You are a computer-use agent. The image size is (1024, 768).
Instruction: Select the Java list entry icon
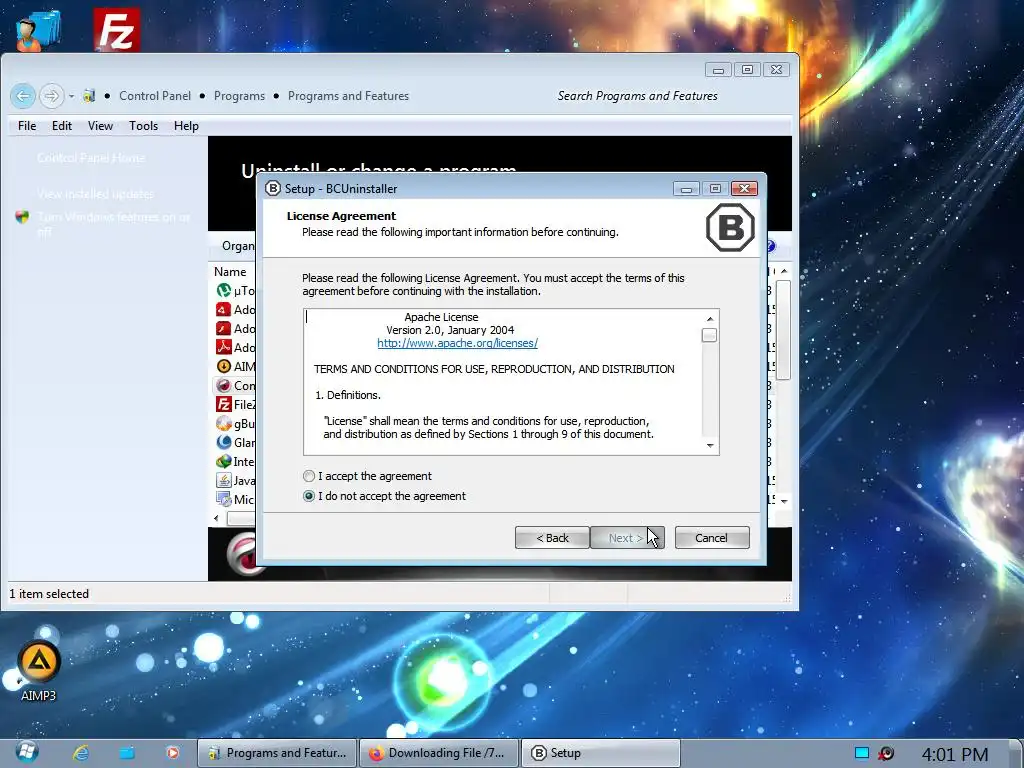[x=223, y=481]
